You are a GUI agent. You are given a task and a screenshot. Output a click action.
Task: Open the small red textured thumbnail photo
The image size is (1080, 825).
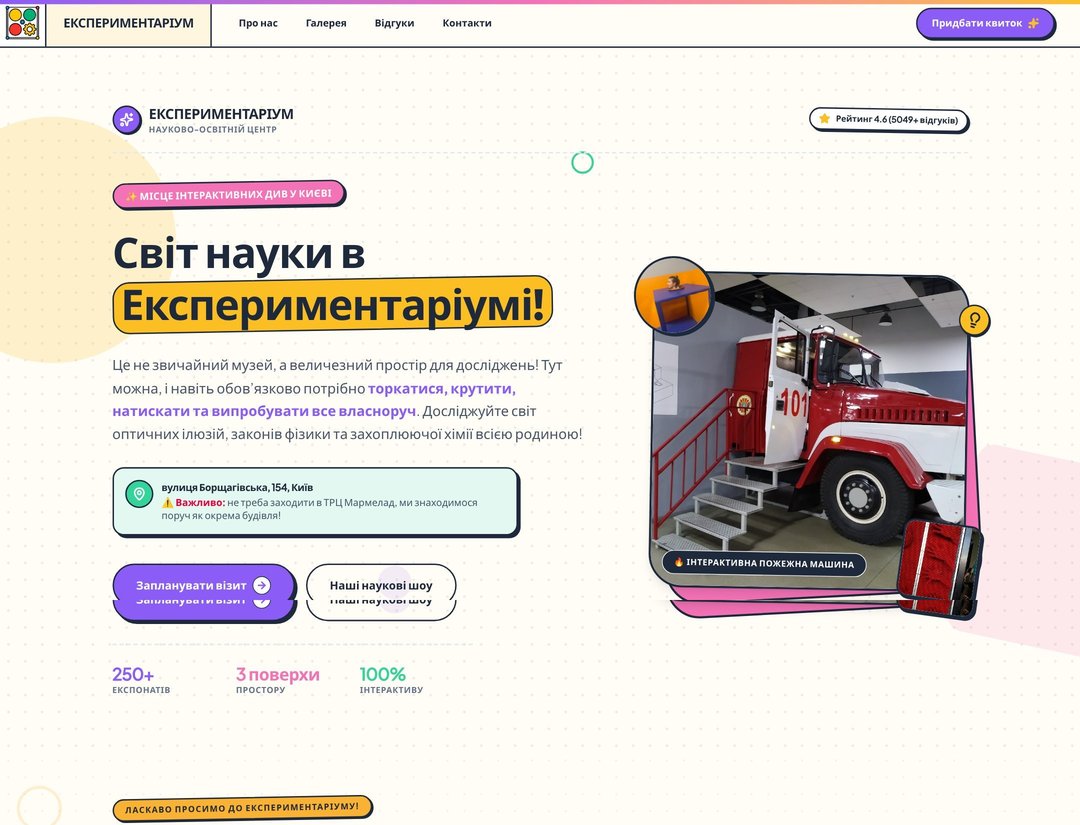click(x=938, y=567)
